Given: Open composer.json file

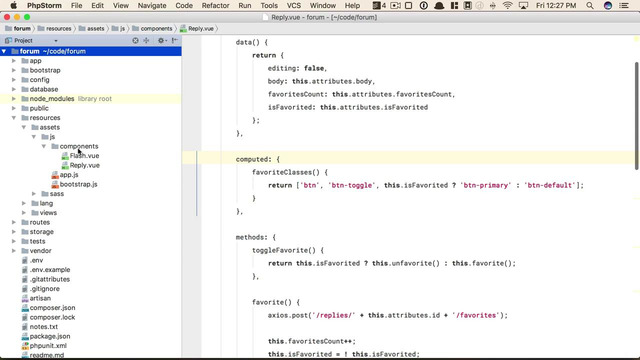Looking at the screenshot, I should pyautogui.click(x=52, y=308).
